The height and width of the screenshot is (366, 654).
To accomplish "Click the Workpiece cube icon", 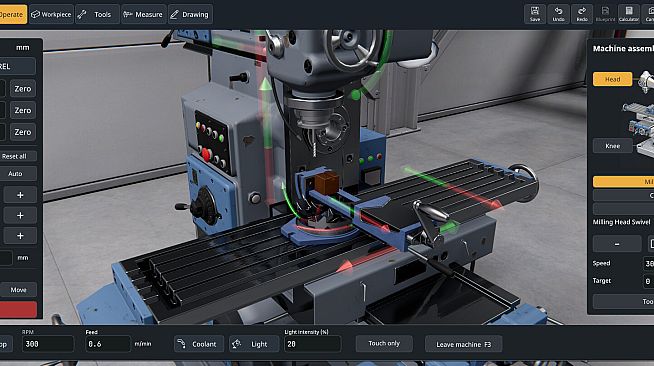I will 35,15.
